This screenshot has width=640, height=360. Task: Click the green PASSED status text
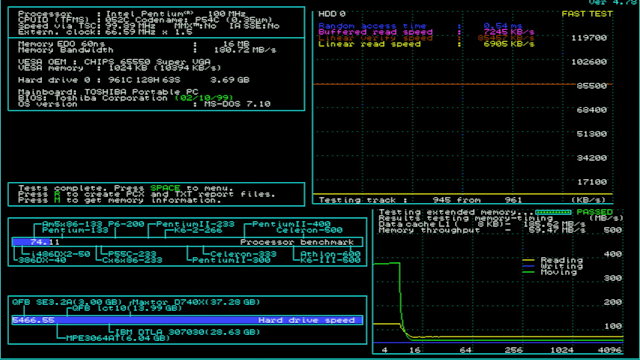pyautogui.click(x=595, y=212)
